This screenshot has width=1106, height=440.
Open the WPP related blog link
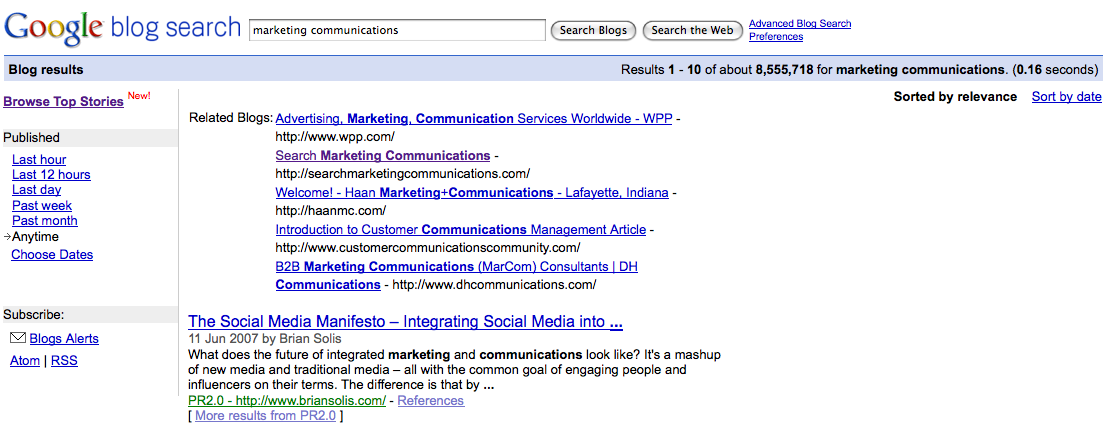473,118
